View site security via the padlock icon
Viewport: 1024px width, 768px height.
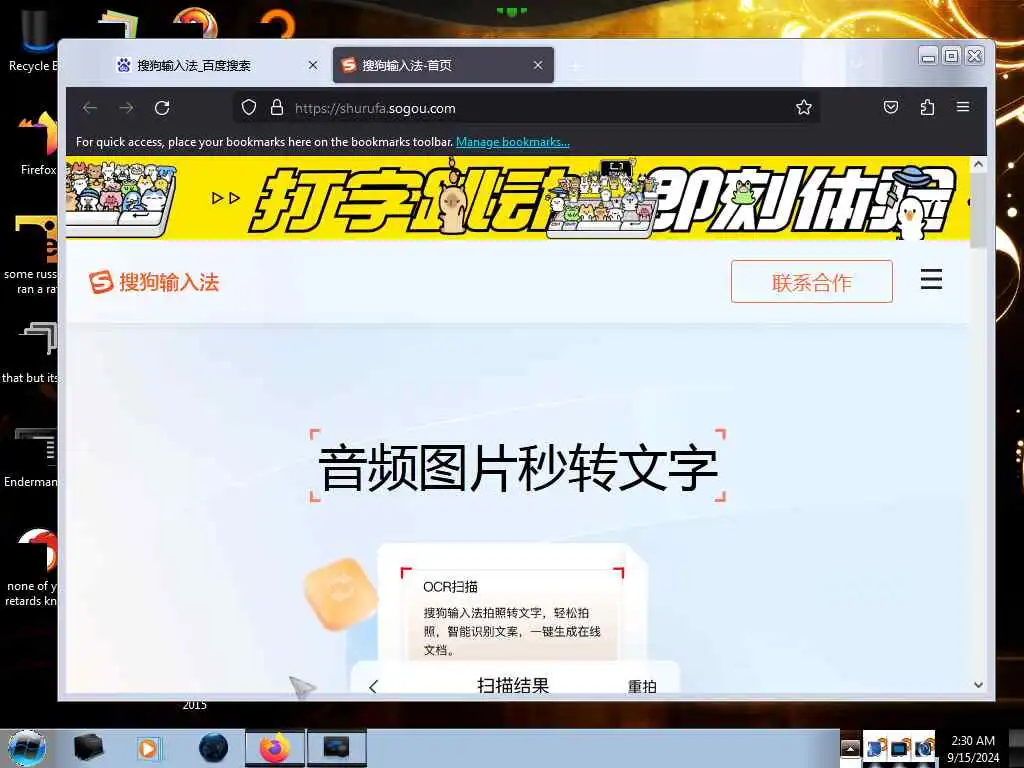[277, 108]
